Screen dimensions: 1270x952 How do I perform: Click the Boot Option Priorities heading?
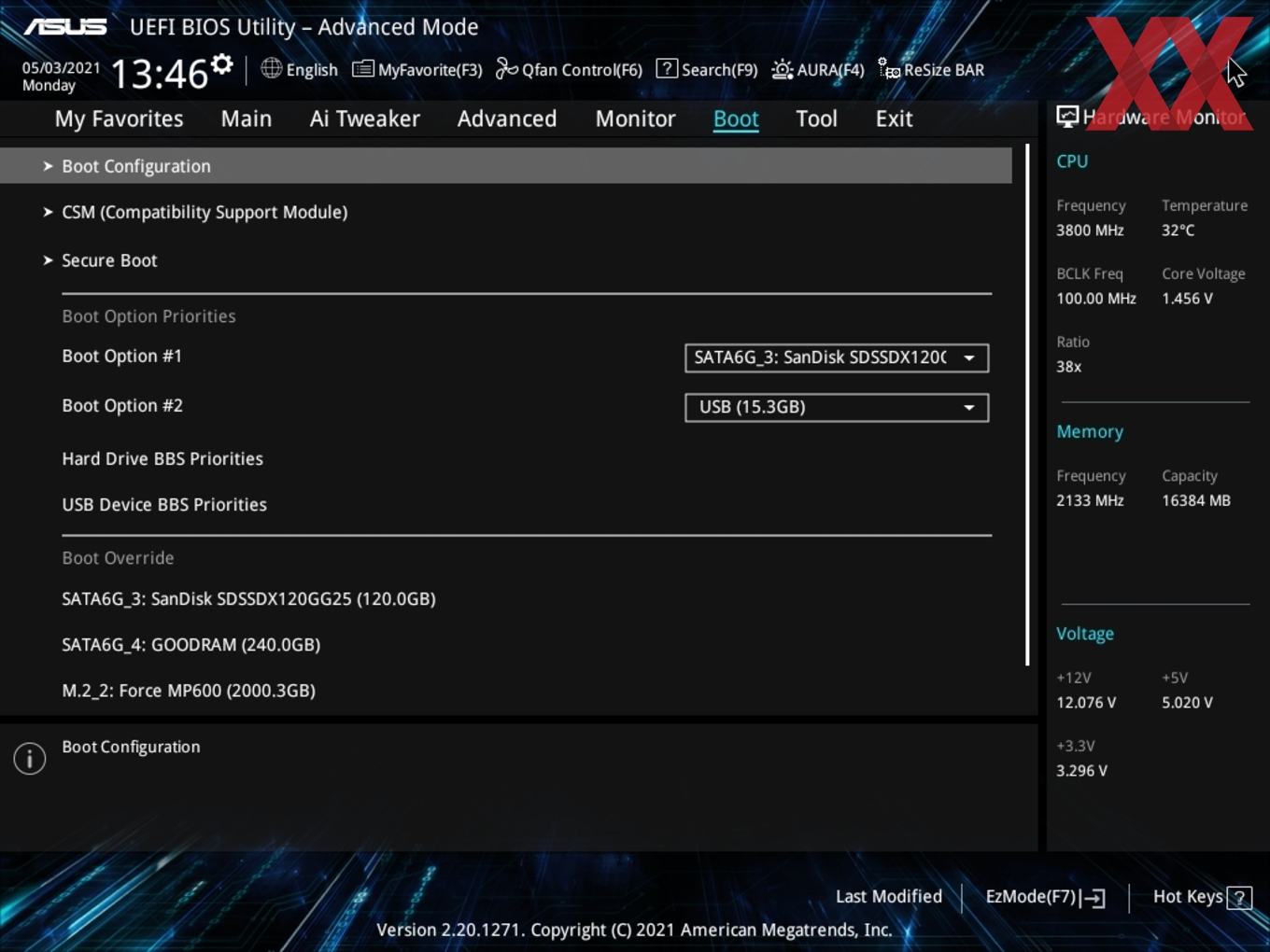148,315
